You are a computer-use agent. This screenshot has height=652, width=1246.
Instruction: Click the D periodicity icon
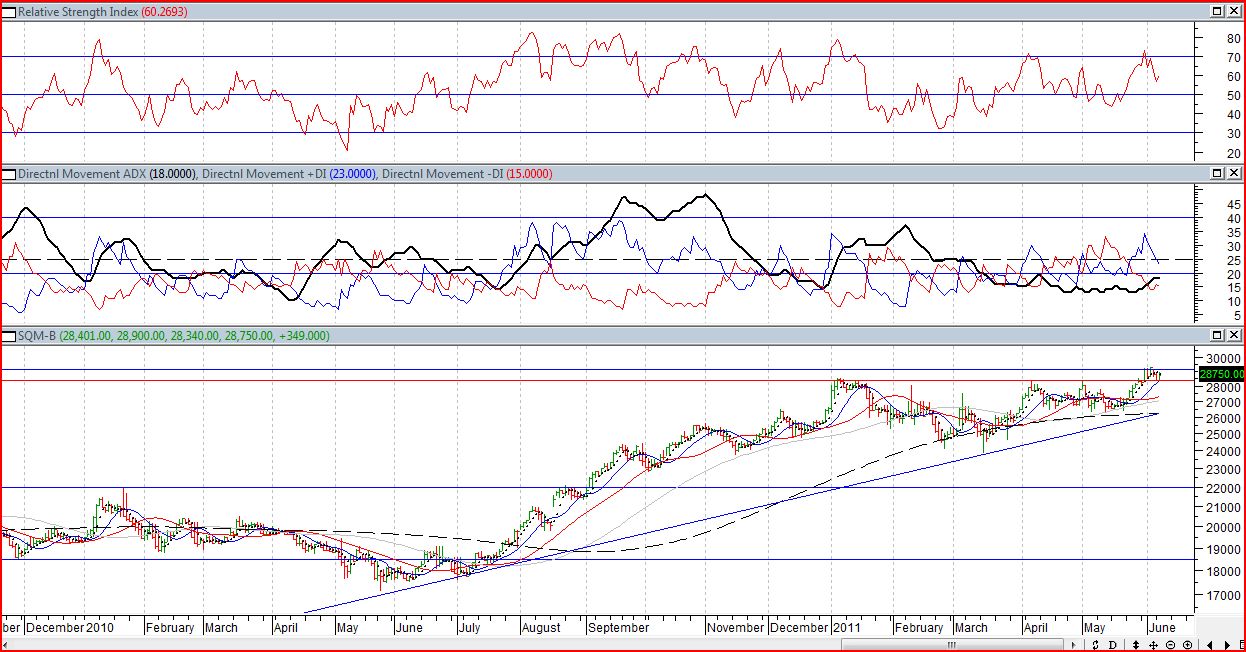click(1113, 645)
